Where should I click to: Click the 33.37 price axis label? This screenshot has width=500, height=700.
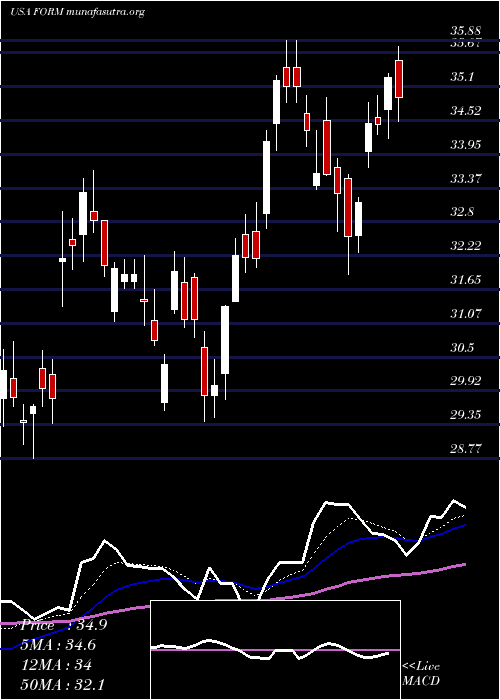(465, 179)
